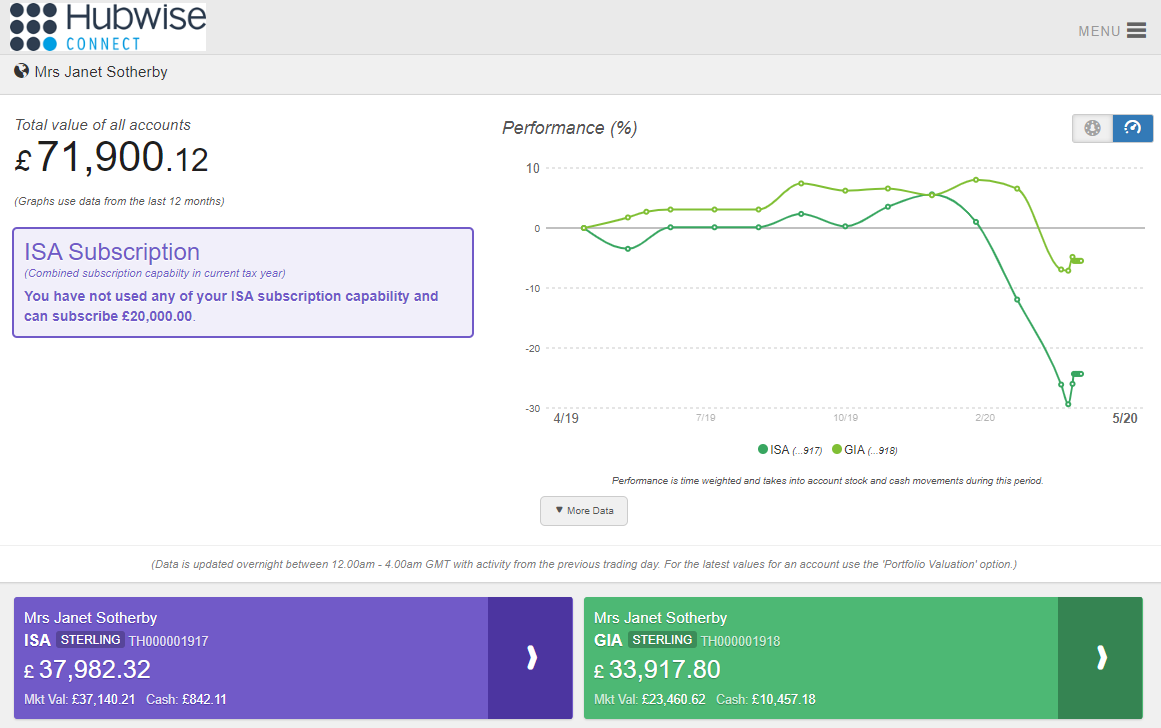The width and height of the screenshot is (1161, 728).
Task: Open the GIA account with the arrow button
Action: [x=1100, y=658]
